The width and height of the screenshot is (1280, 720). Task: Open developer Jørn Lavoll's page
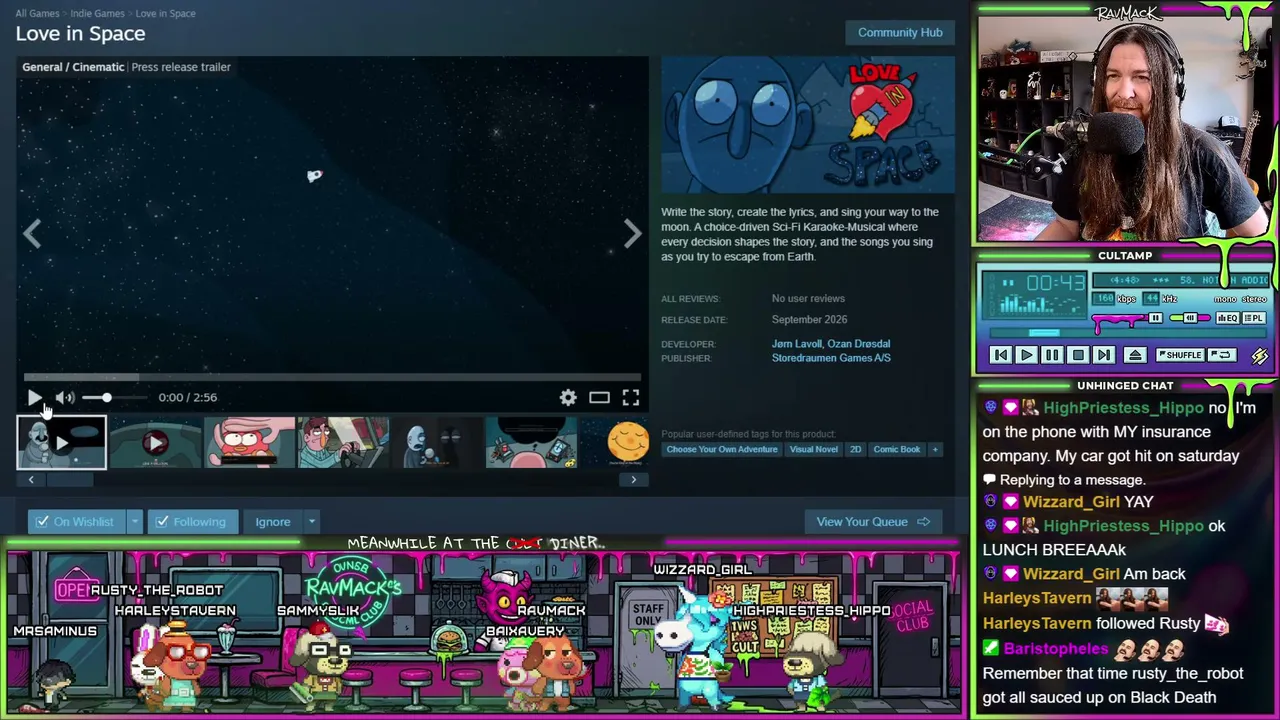797,344
